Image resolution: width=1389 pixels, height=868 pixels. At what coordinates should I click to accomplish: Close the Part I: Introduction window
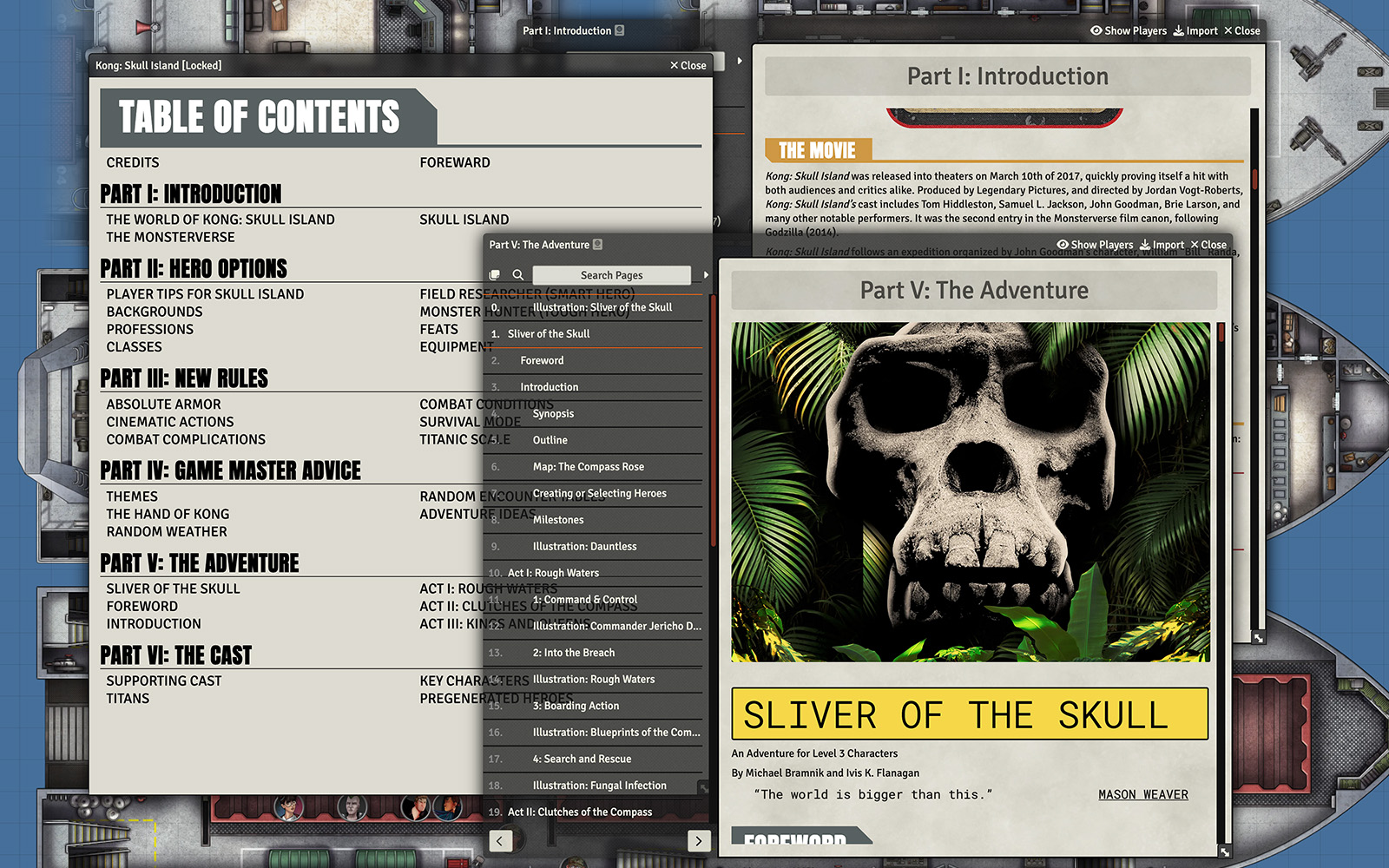coord(1242,30)
